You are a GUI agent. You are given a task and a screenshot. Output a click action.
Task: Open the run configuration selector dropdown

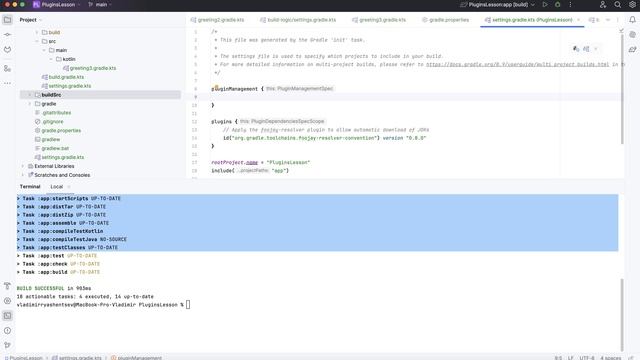point(498,4)
